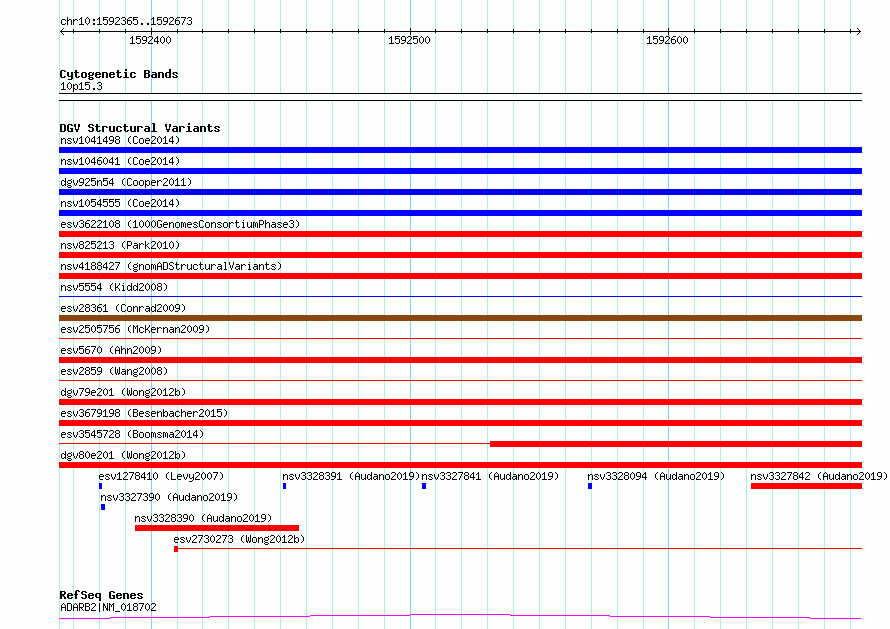Viewport: 890px width, 629px height.
Task: Open the nsv3327841 (Audano2019) text label
Action: [x=490, y=476]
